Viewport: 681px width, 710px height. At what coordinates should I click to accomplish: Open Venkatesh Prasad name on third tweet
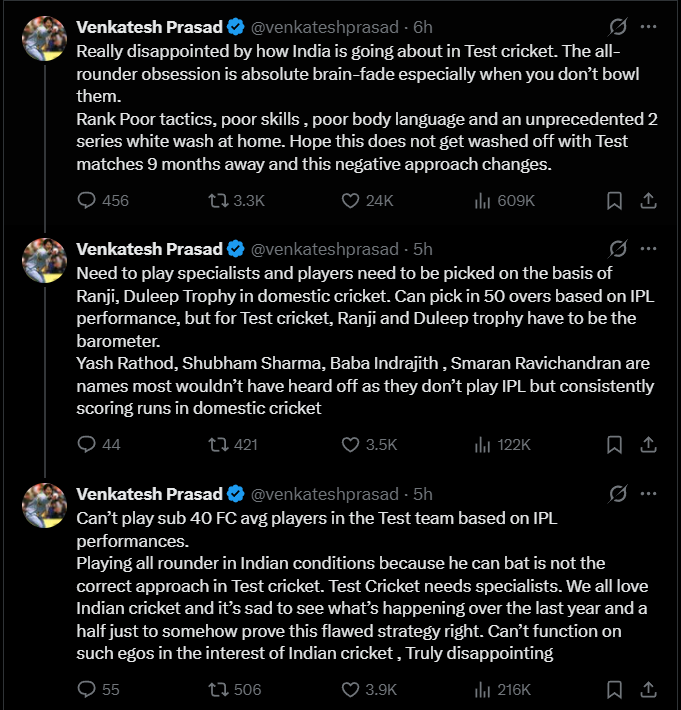[x=149, y=494]
